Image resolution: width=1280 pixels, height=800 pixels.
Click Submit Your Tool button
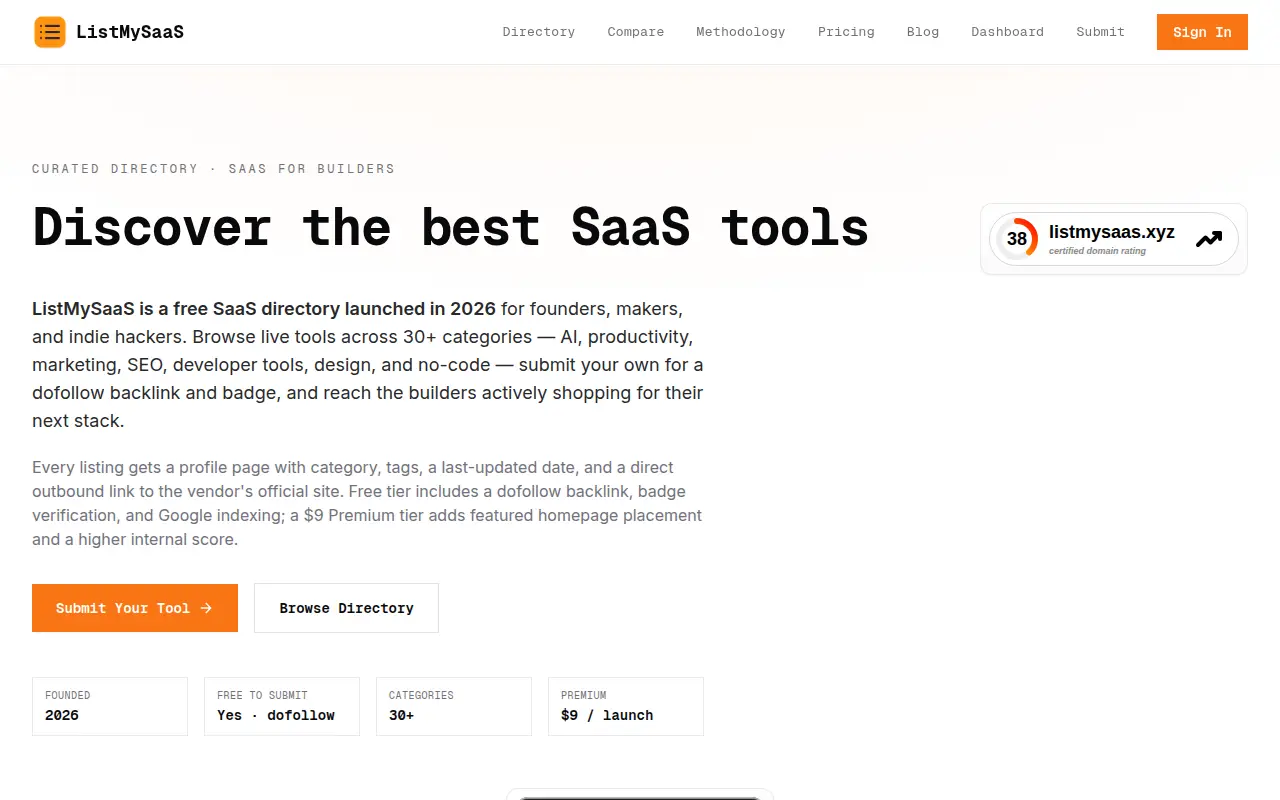coord(135,608)
